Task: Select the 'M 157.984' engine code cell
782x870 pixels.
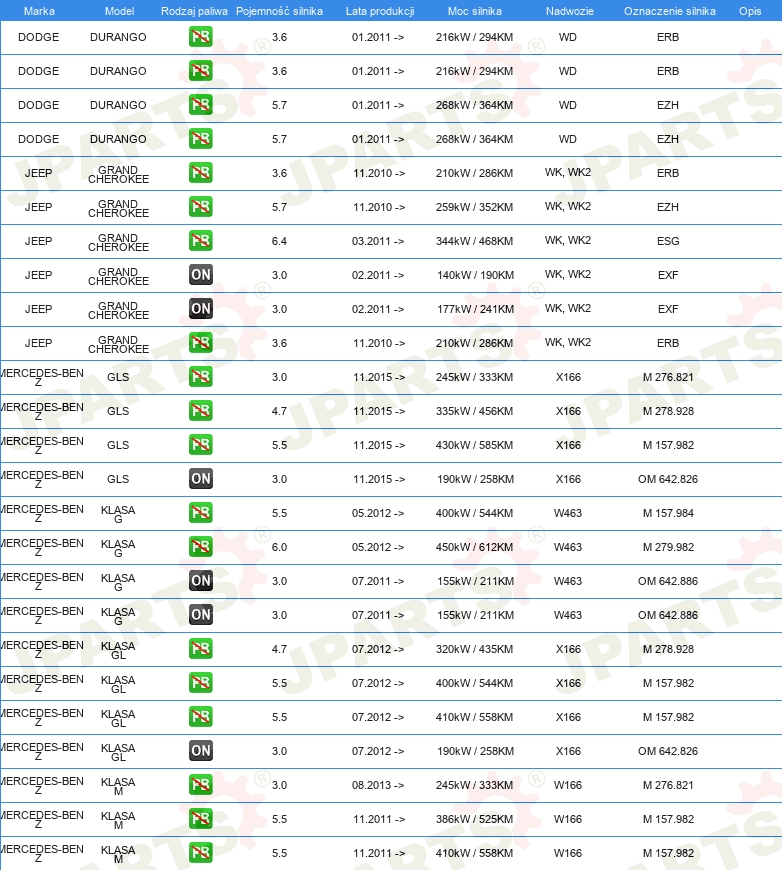Action: (668, 513)
